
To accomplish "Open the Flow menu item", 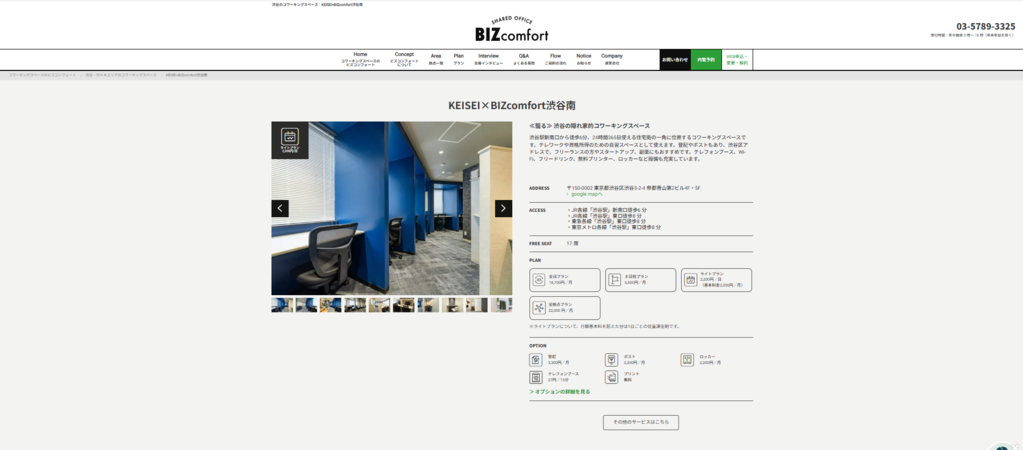I will point(555,59).
